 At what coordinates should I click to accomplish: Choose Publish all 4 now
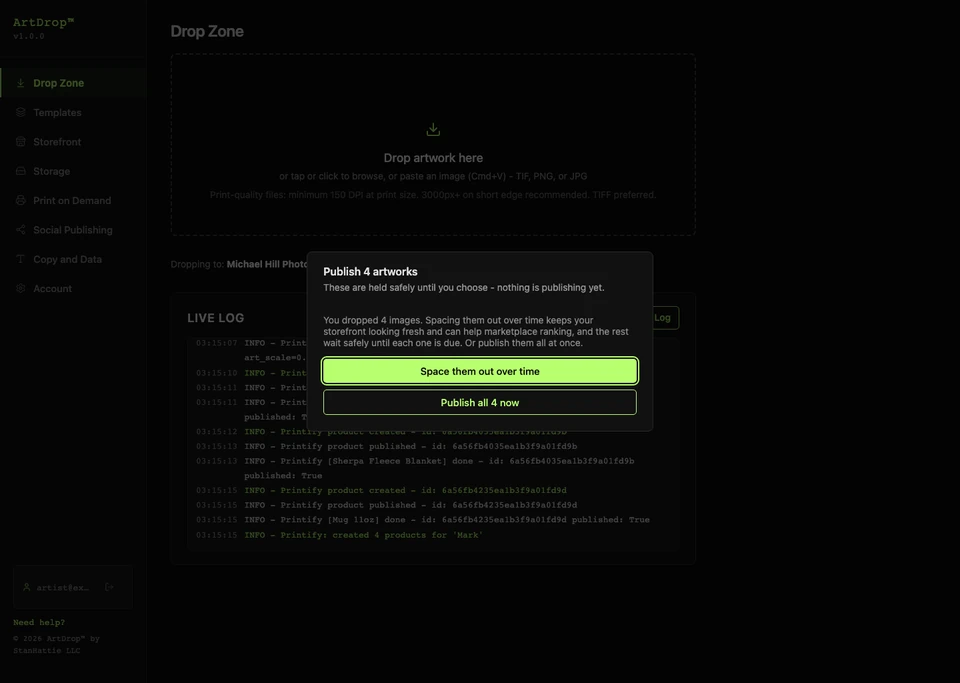coord(480,402)
